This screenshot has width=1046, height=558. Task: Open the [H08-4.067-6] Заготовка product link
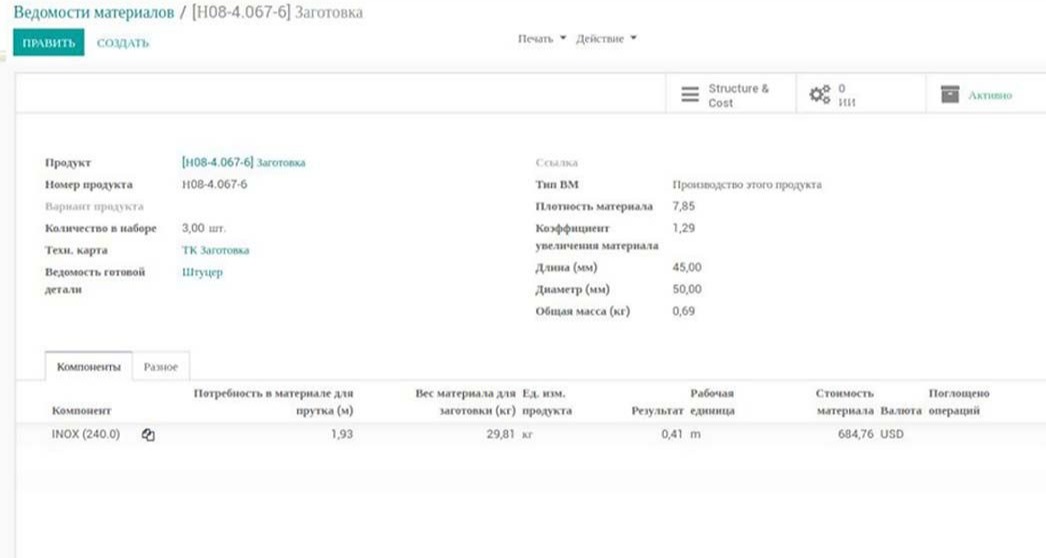243,162
